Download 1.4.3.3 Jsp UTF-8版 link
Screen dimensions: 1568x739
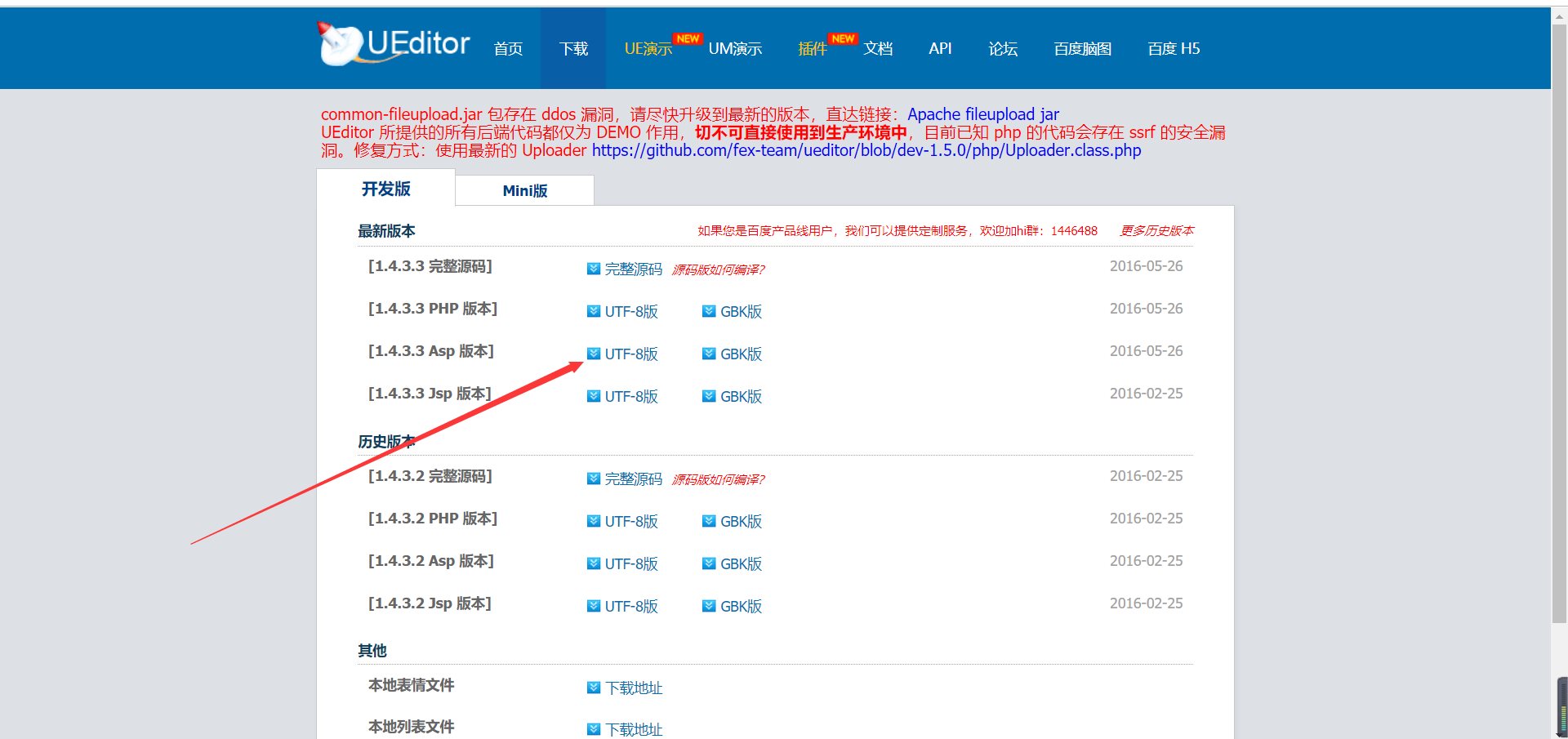pos(631,396)
